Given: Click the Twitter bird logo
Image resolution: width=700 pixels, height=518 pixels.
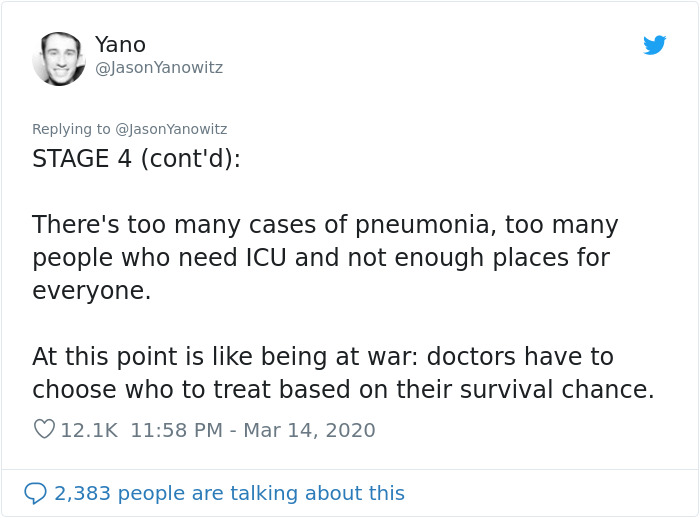Looking at the screenshot, I should click(655, 45).
